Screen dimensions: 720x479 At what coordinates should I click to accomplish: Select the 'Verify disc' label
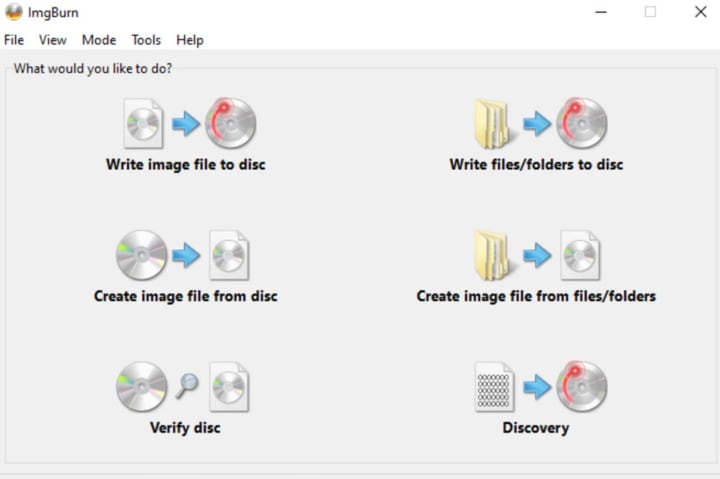185,428
